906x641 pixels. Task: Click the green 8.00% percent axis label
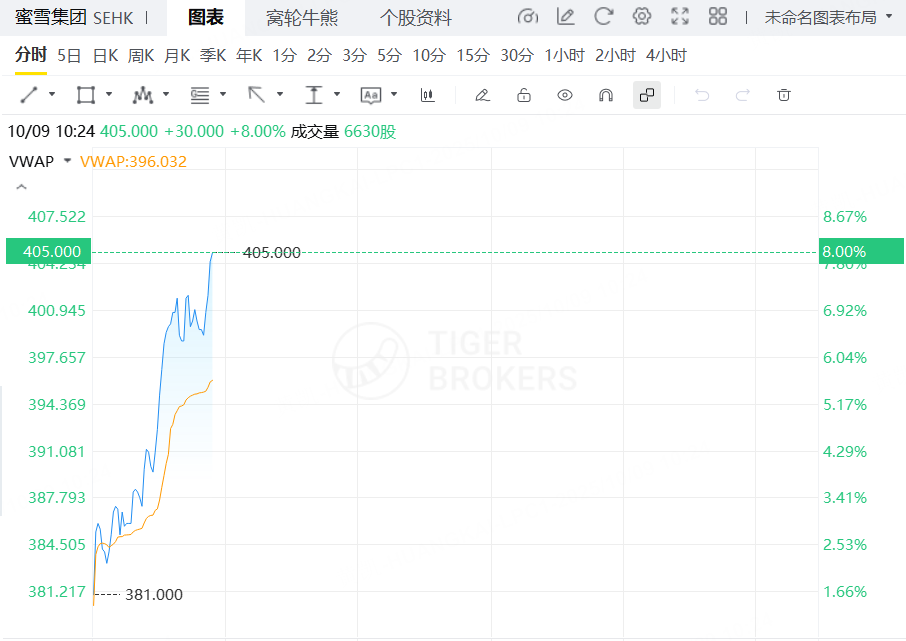tap(861, 251)
